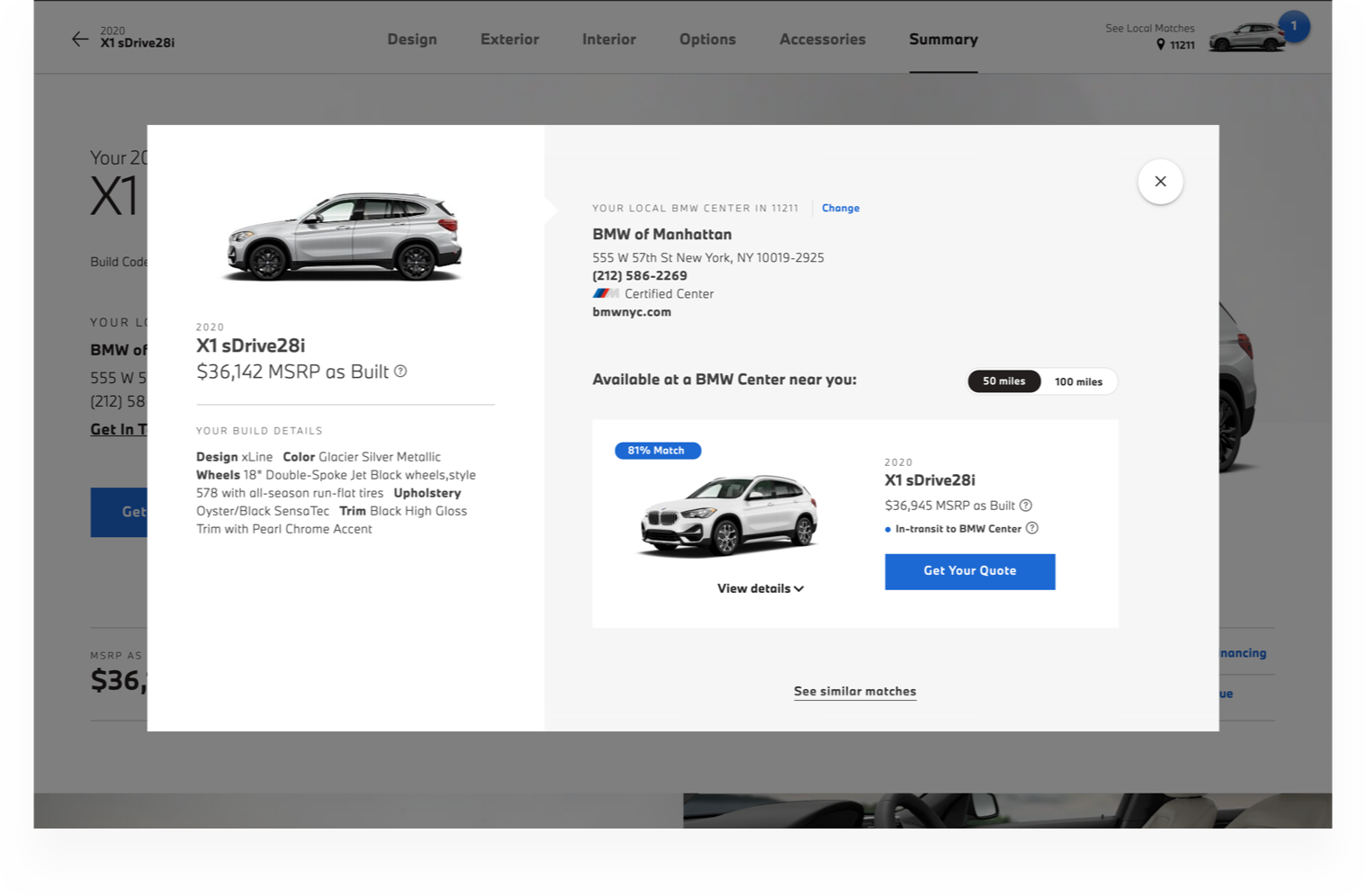The width and height of the screenshot is (1366, 896).
Task: Click the Glacier Silver Metallic color text
Action: coord(380,457)
